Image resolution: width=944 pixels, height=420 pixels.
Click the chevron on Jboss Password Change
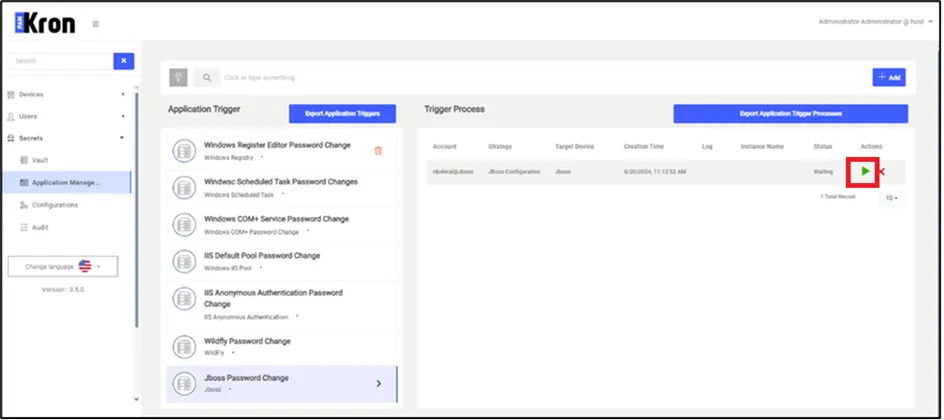coord(379,383)
